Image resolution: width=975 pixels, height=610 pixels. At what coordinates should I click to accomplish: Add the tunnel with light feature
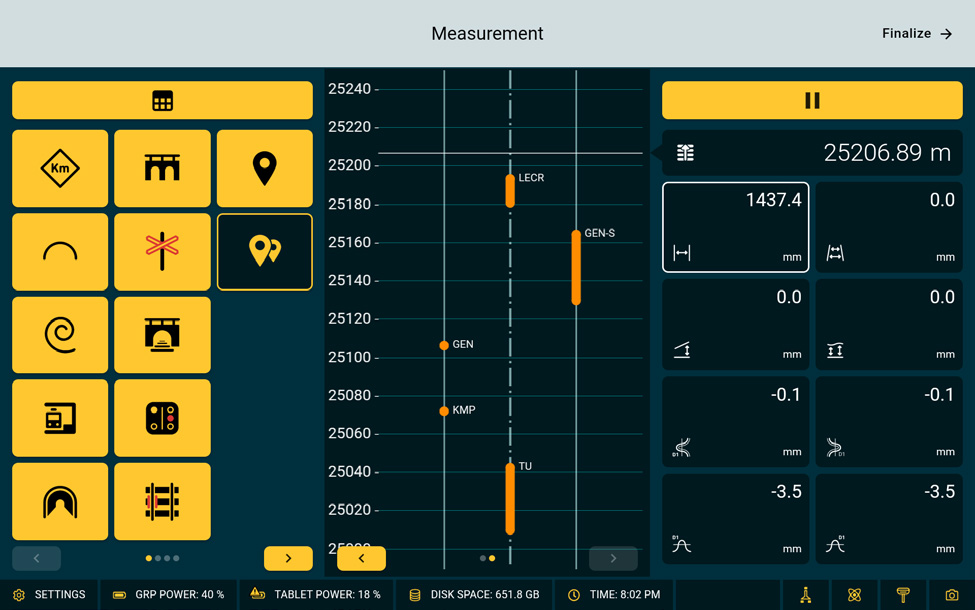click(x=162, y=335)
